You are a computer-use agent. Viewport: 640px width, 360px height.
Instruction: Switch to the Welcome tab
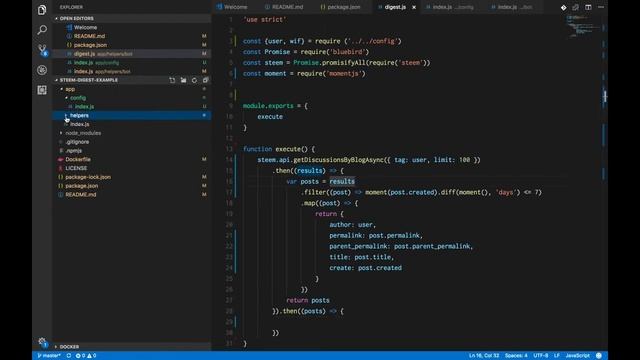point(232,7)
